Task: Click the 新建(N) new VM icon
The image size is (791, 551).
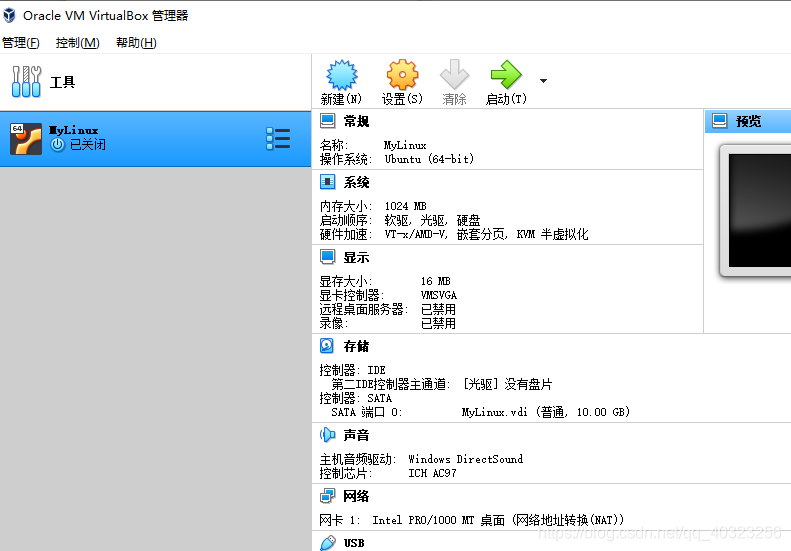Action: pyautogui.click(x=342, y=75)
